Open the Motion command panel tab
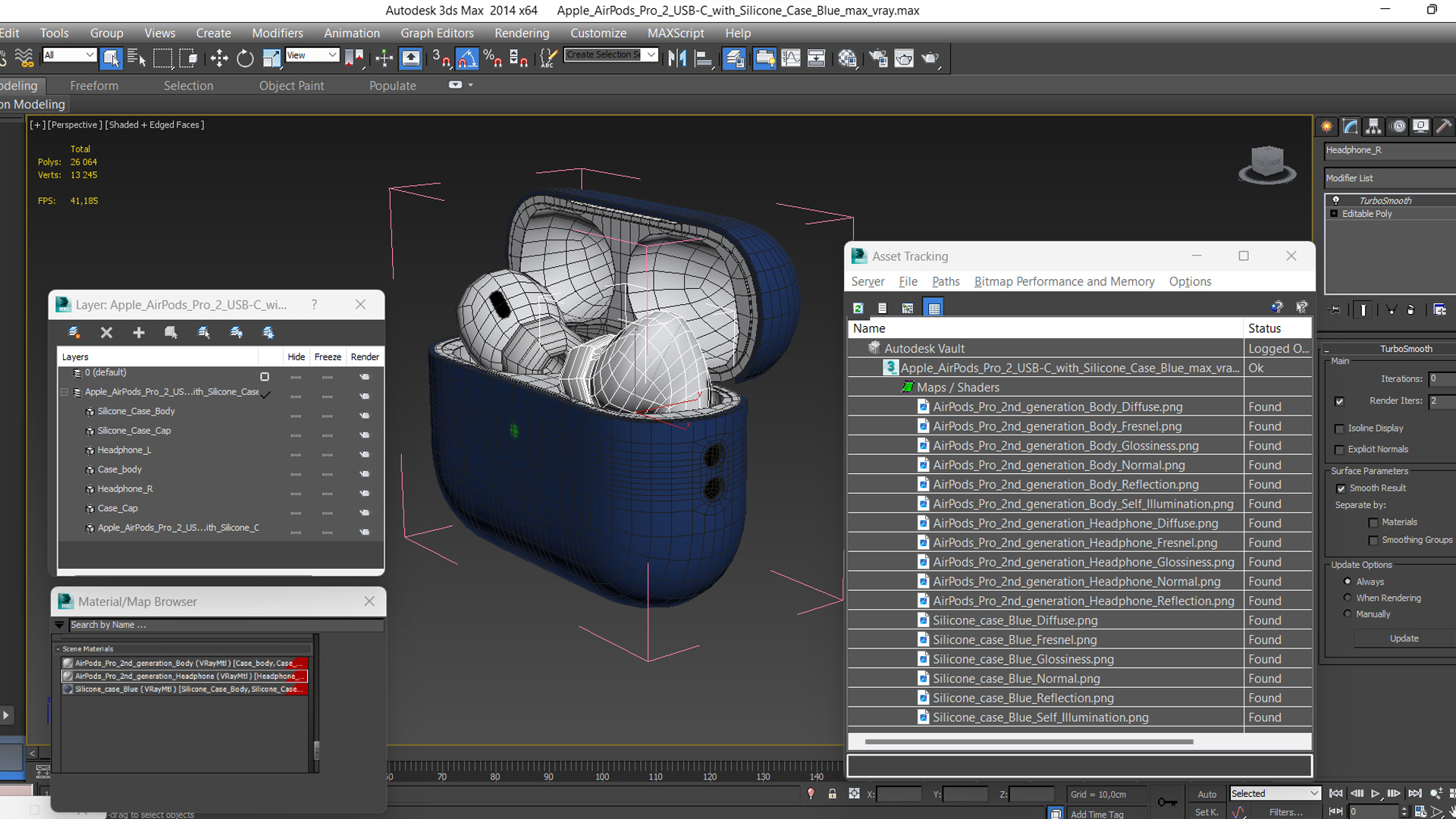This screenshot has height=819, width=1456. [x=1398, y=127]
